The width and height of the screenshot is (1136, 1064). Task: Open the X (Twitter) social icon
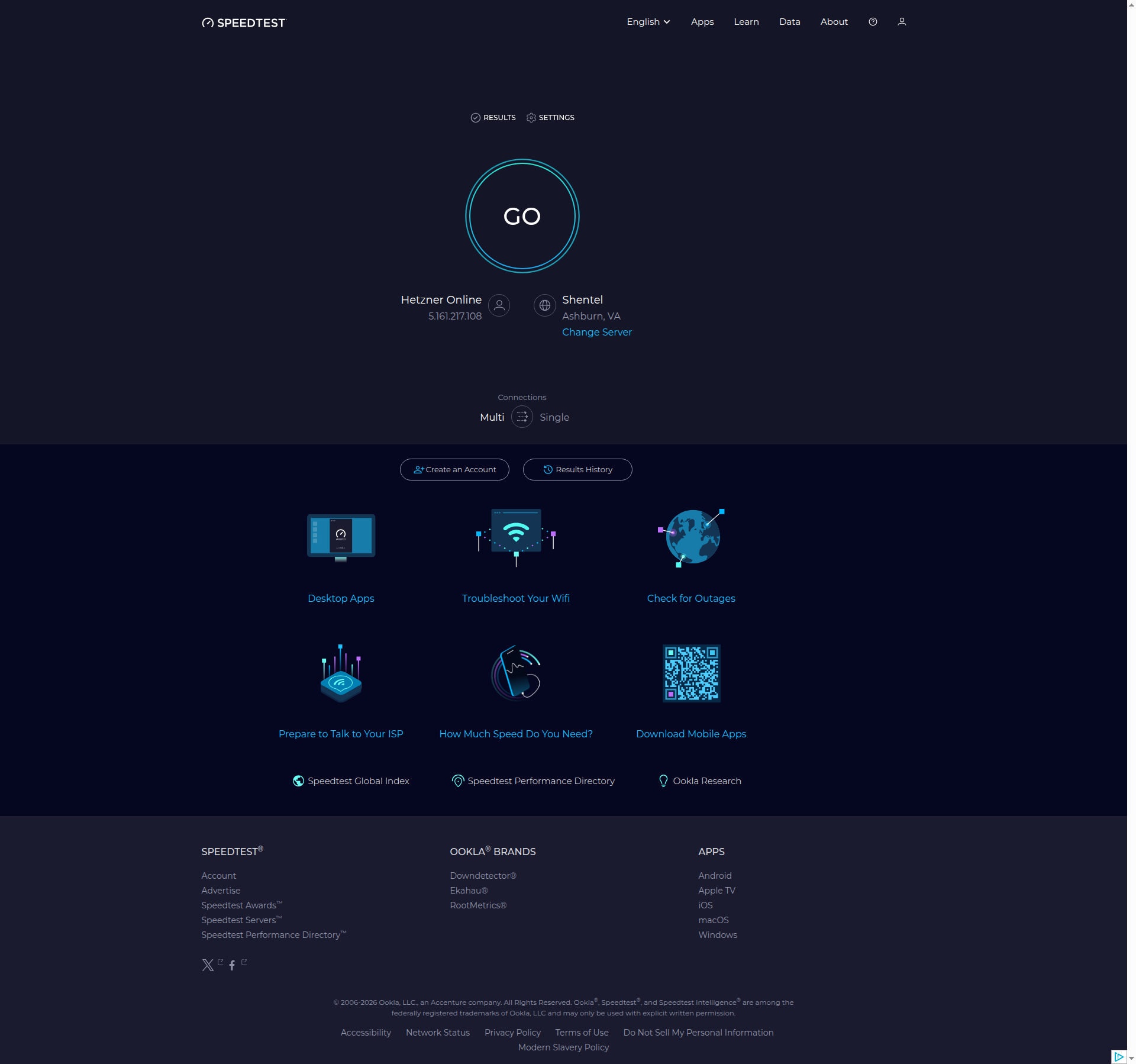tap(208, 965)
